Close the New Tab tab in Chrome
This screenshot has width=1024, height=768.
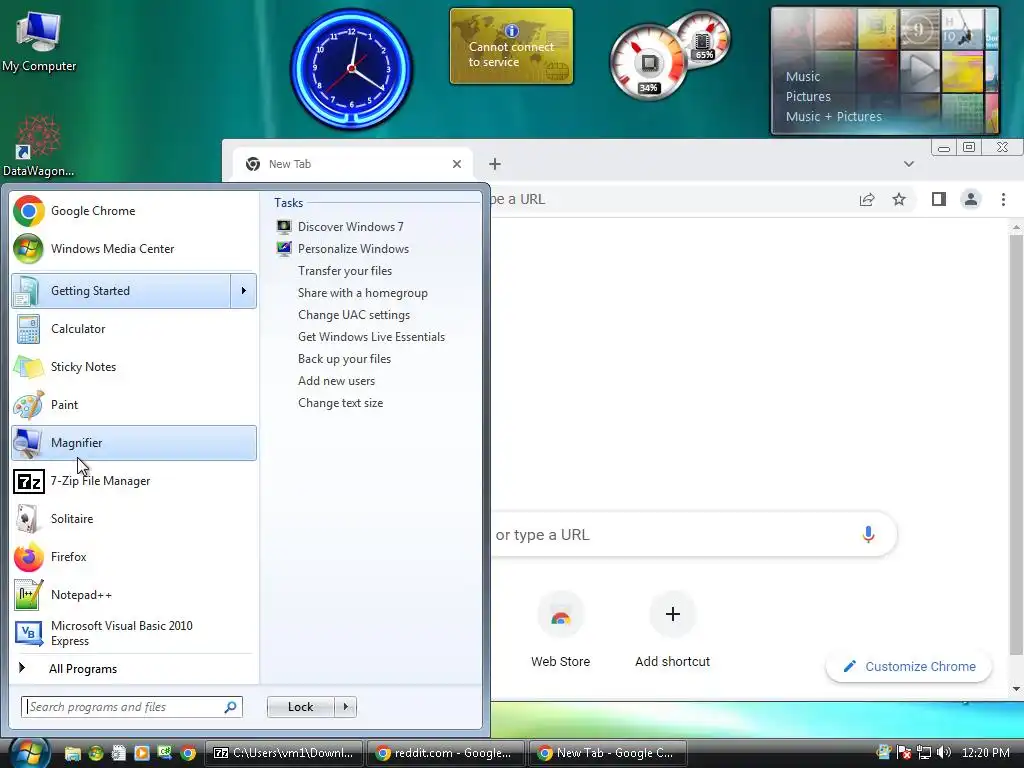tap(457, 164)
